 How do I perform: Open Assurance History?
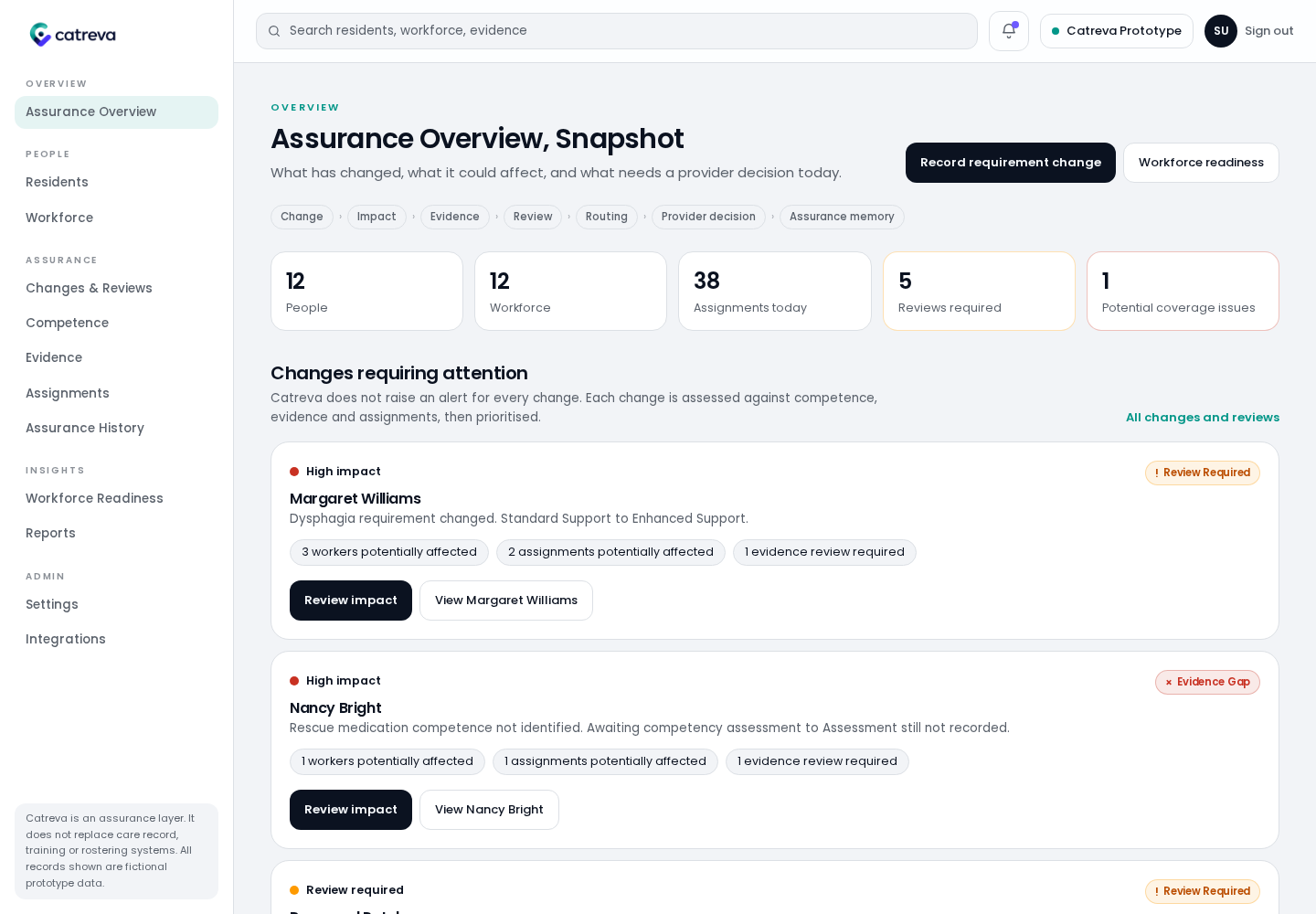pyautogui.click(x=116, y=429)
